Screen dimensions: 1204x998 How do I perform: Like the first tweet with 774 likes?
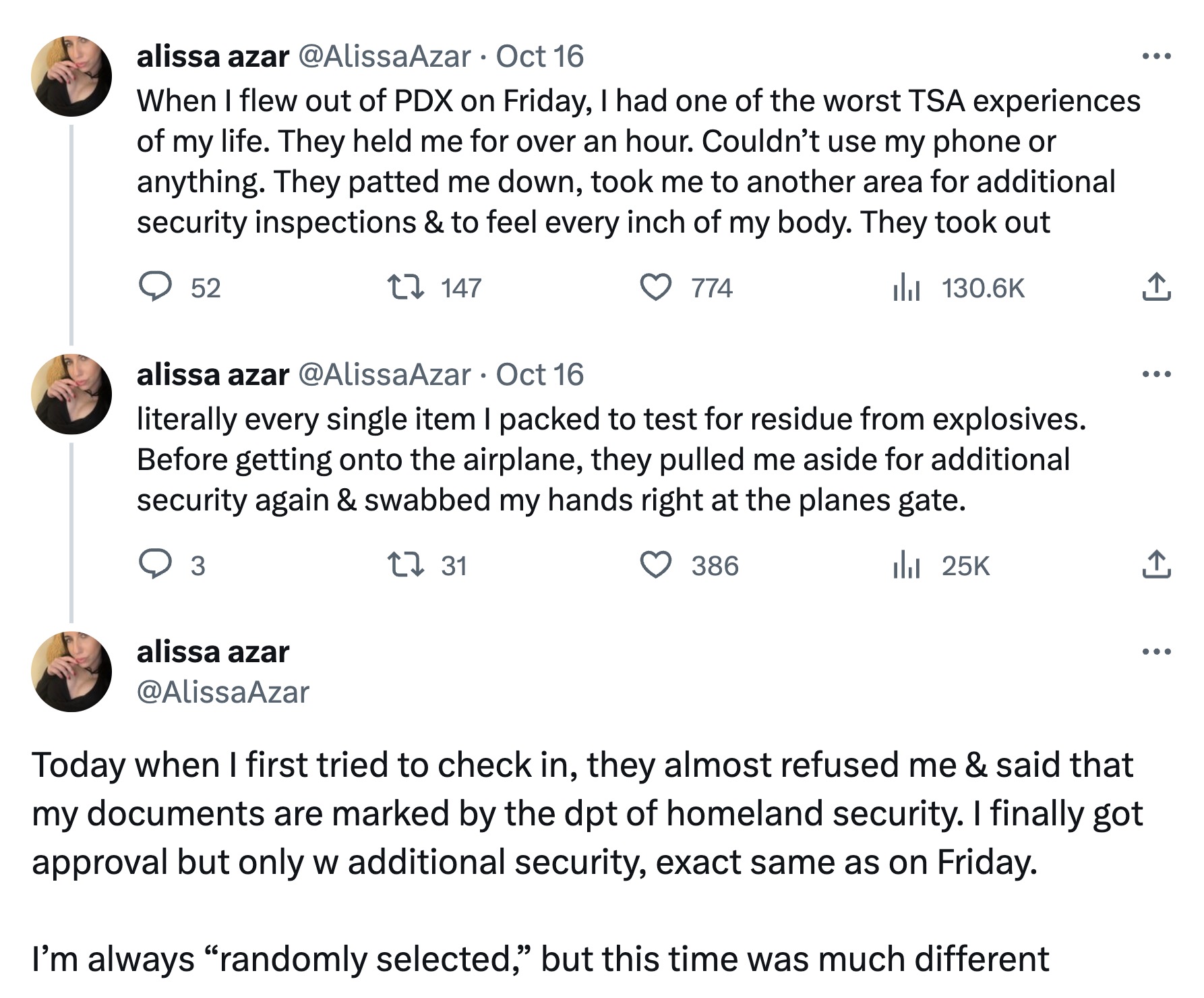pos(656,288)
